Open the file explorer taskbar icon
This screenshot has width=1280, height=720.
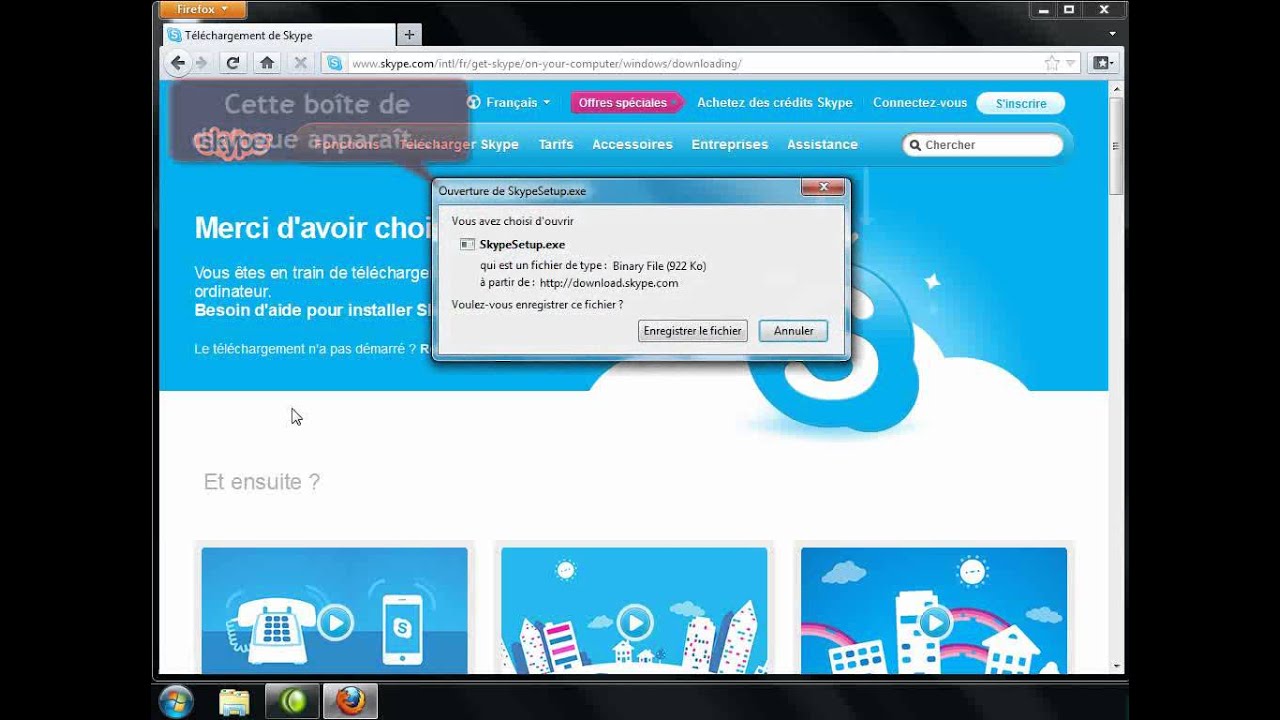234,702
